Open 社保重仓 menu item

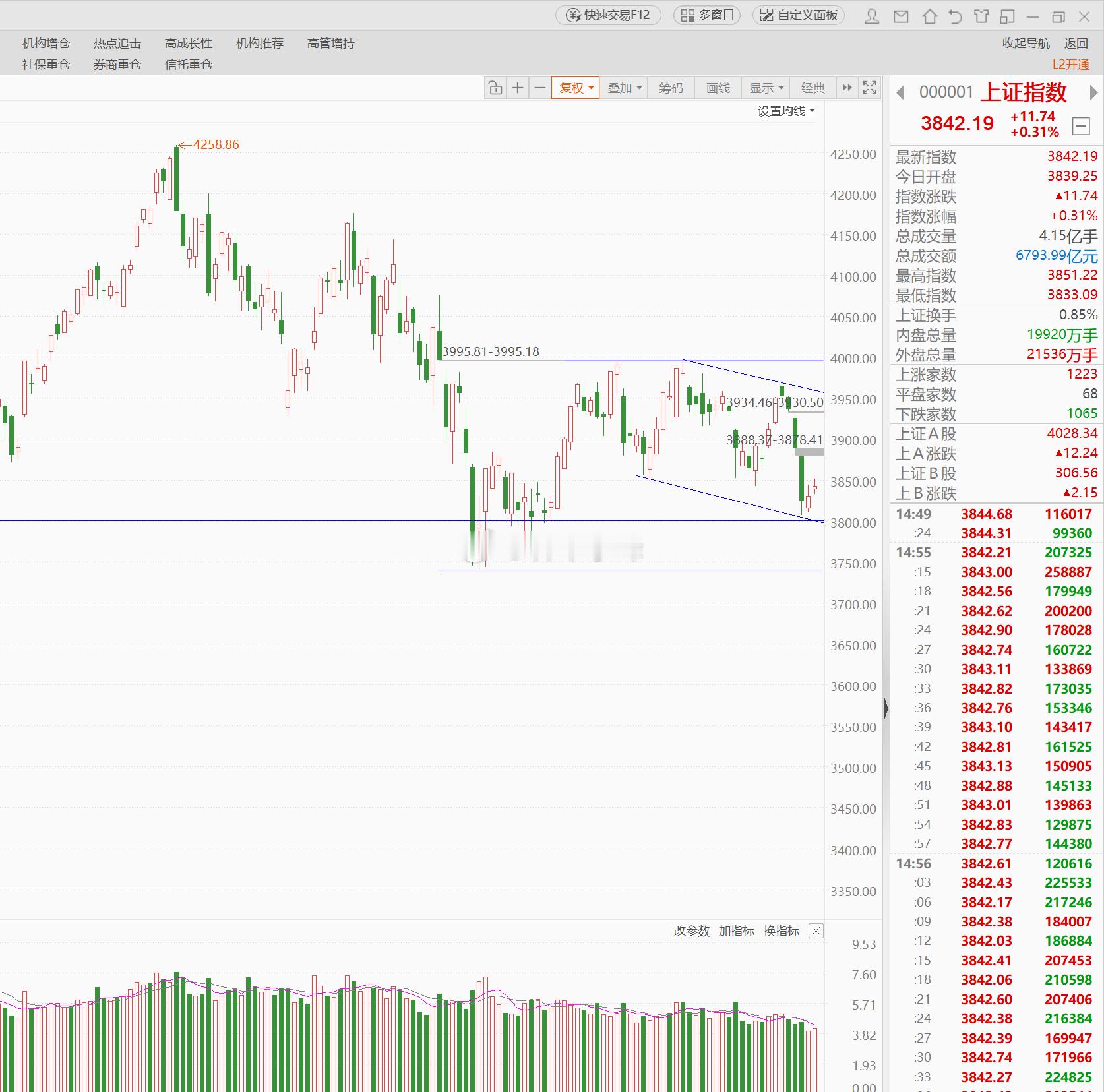46,65
